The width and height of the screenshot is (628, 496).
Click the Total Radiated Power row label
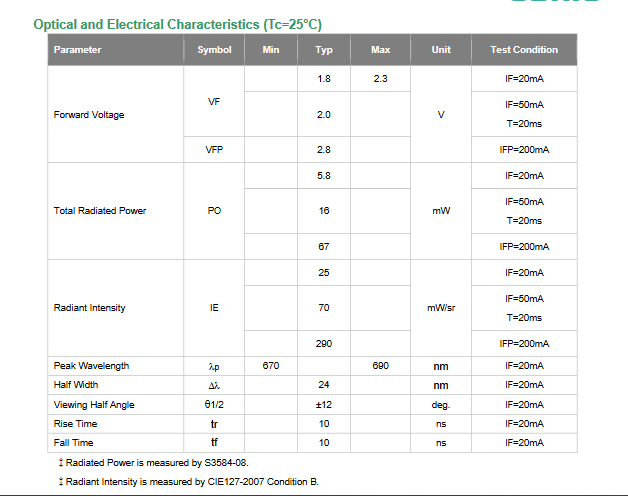point(100,211)
